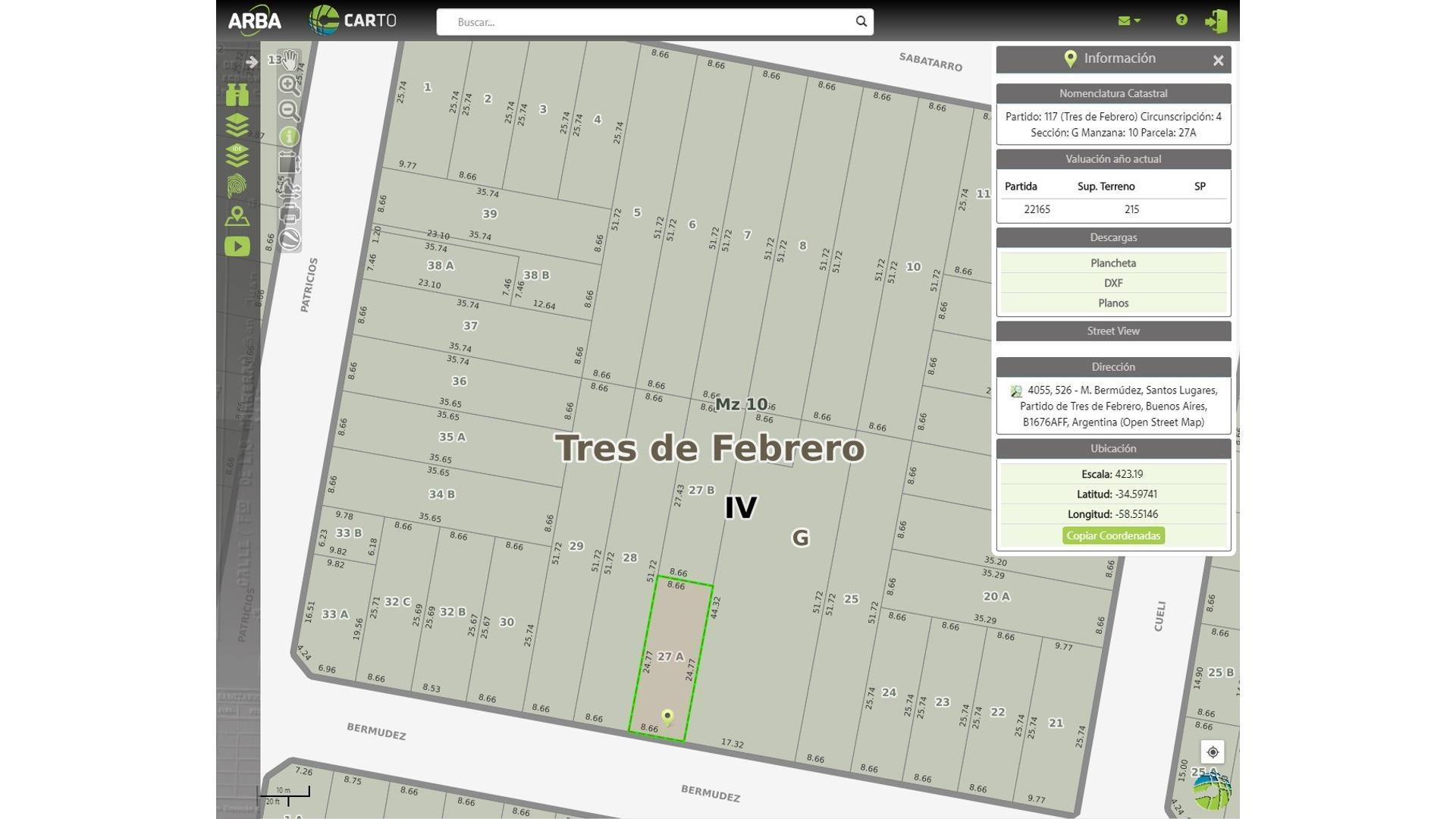Viewport: 1456px width, 819px height.
Task: Open the layers stack panel
Action: [x=237, y=124]
